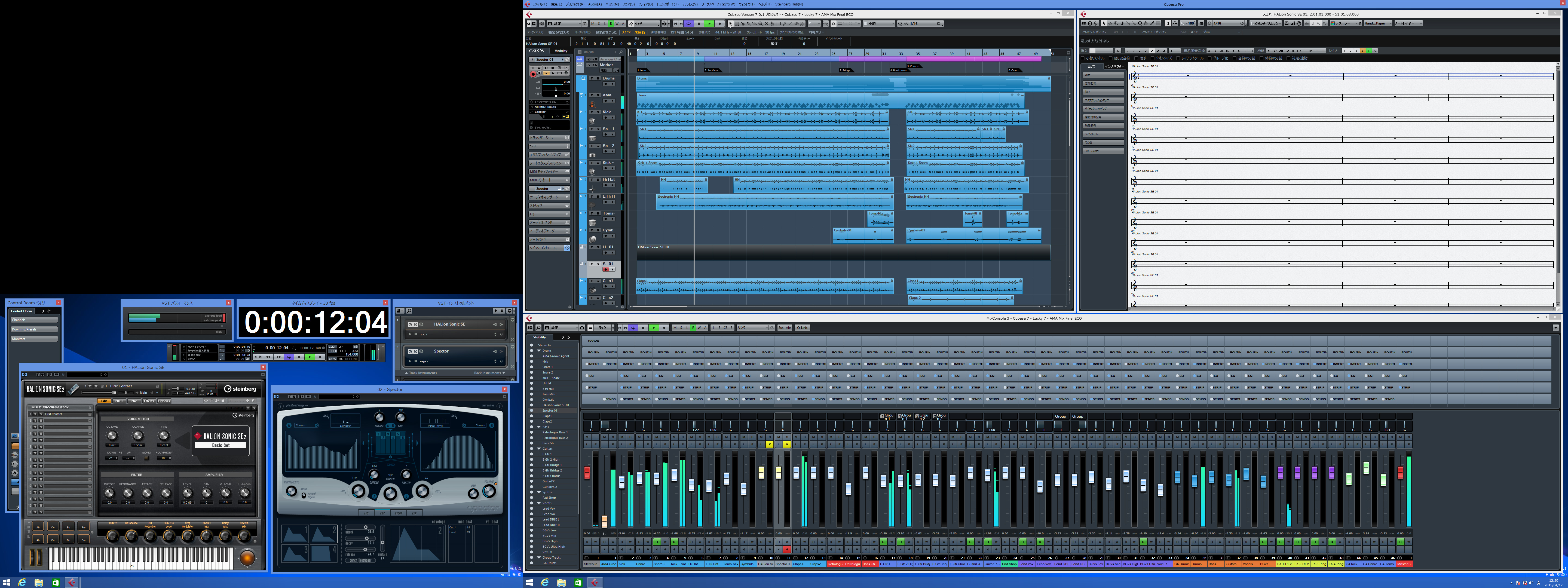
Task: Open LFO tab in Spector
Action: [366, 514]
